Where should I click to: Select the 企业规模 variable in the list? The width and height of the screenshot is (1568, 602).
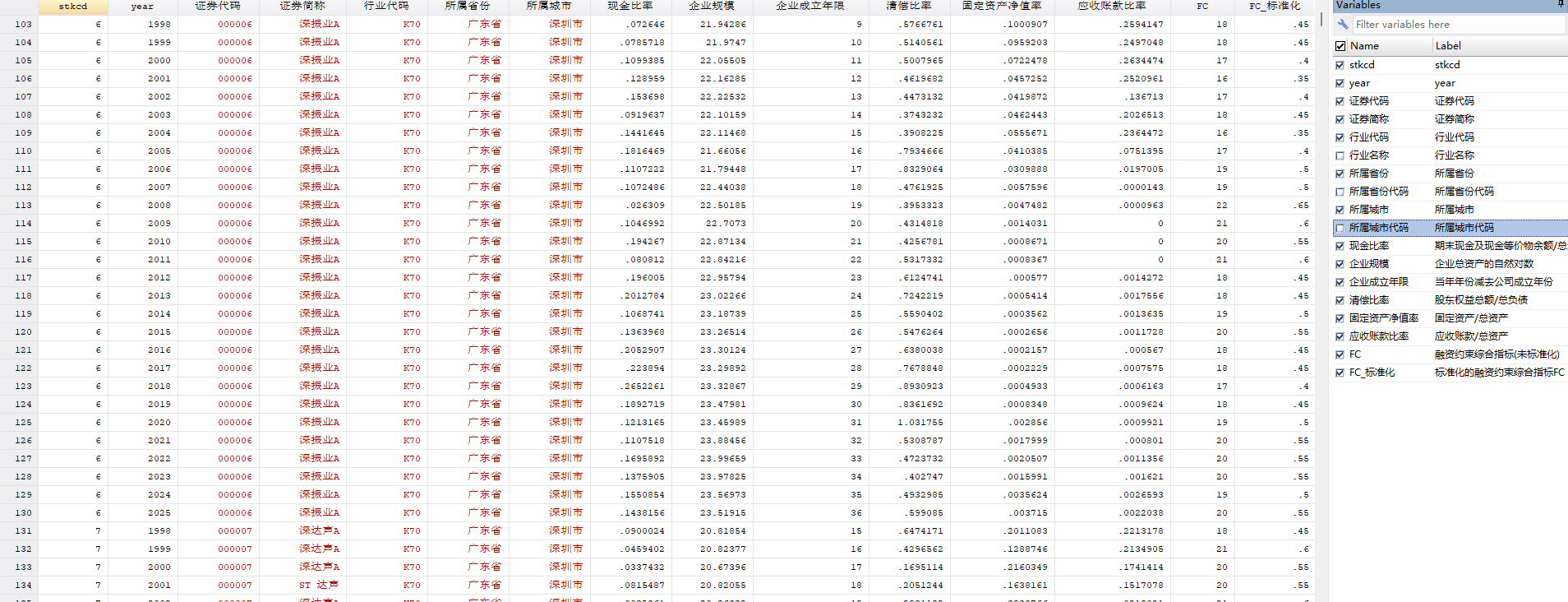click(x=1369, y=264)
